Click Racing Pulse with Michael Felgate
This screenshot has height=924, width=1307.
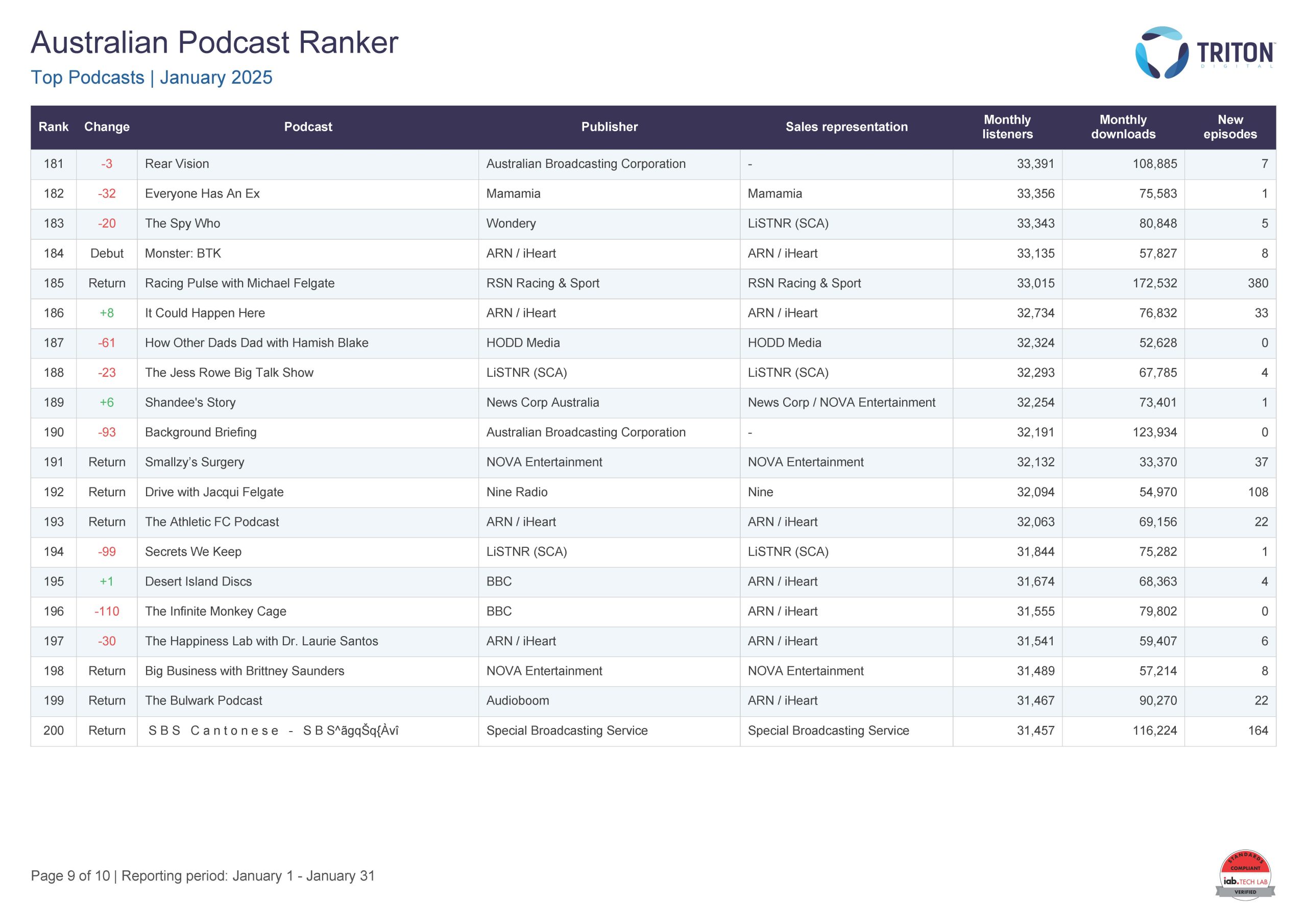239,283
